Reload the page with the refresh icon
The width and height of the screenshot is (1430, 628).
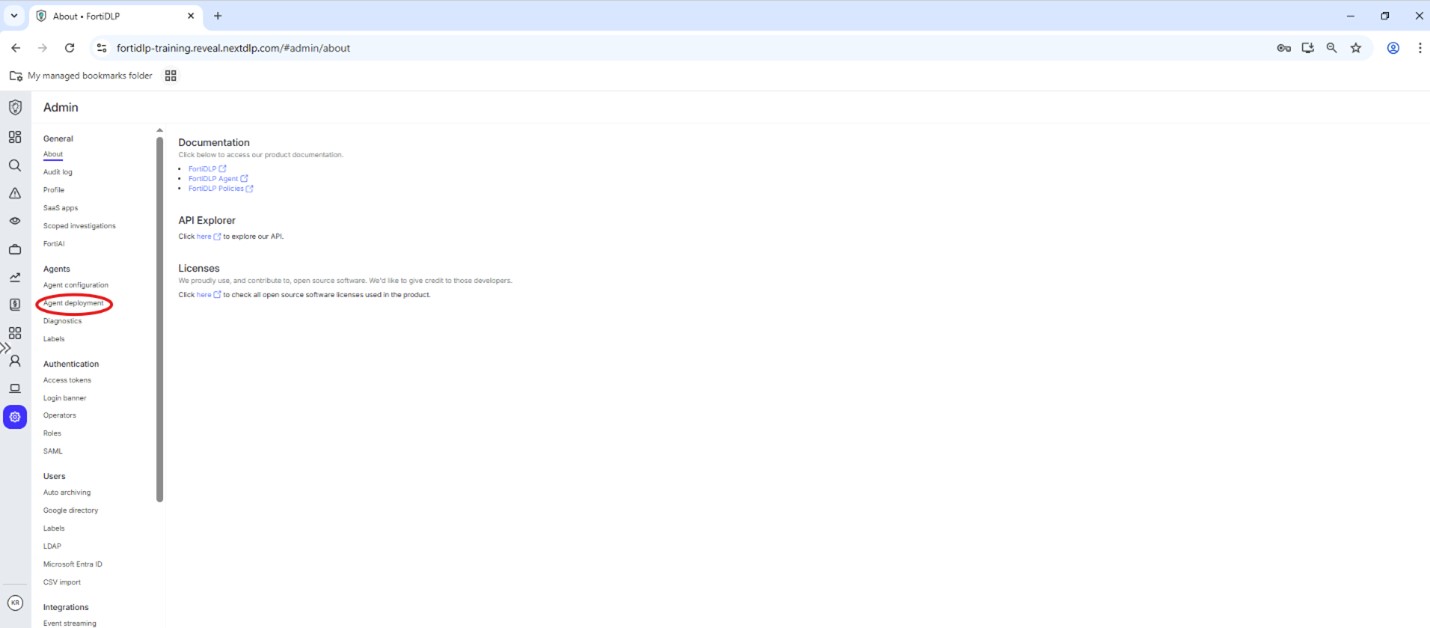[x=69, y=48]
